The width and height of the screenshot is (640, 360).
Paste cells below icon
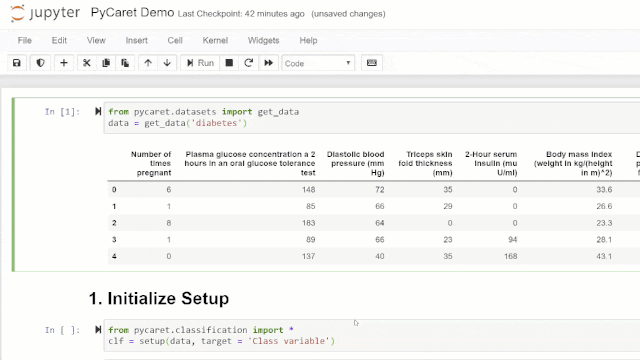125,63
